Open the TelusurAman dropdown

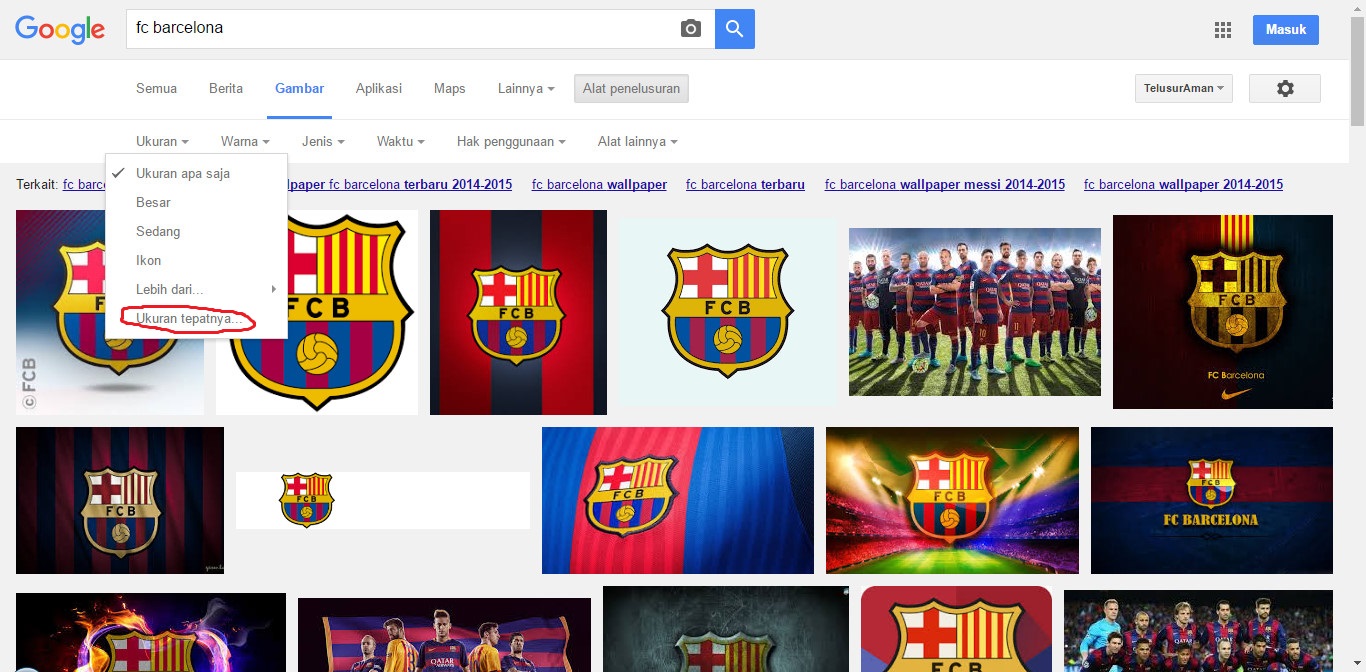1184,88
